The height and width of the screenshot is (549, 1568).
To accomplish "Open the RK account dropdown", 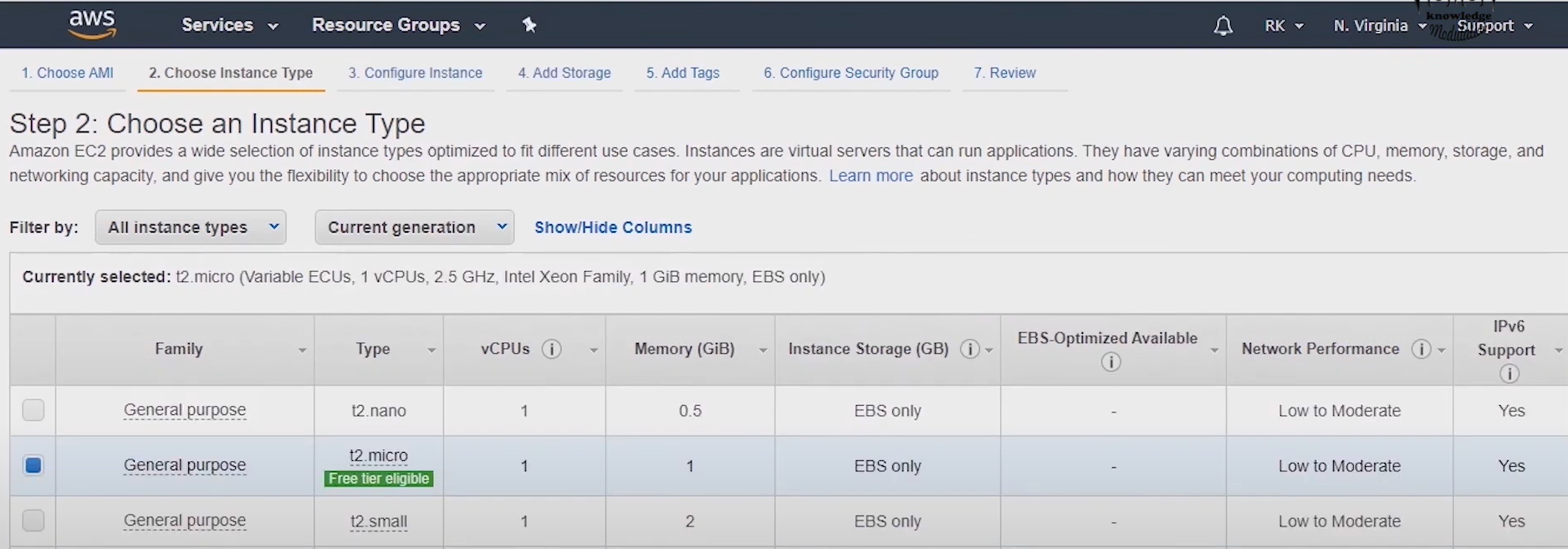I will (x=1284, y=26).
